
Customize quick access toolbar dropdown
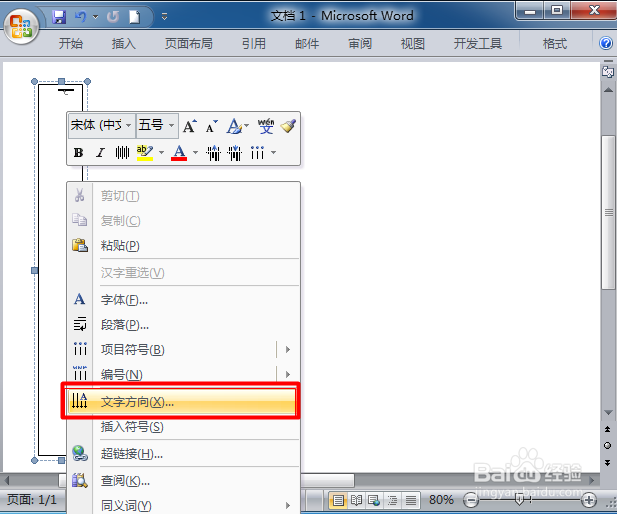click(x=164, y=17)
